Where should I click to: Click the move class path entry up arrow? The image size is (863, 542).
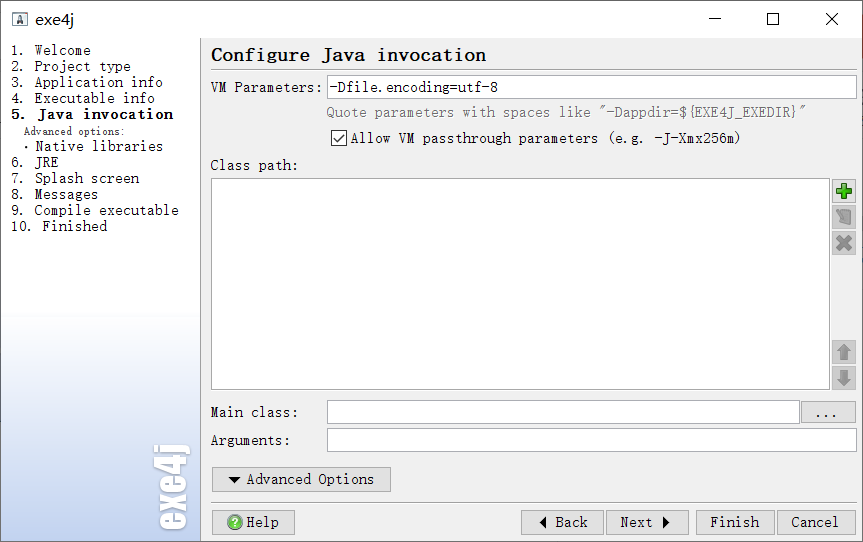tap(844, 352)
